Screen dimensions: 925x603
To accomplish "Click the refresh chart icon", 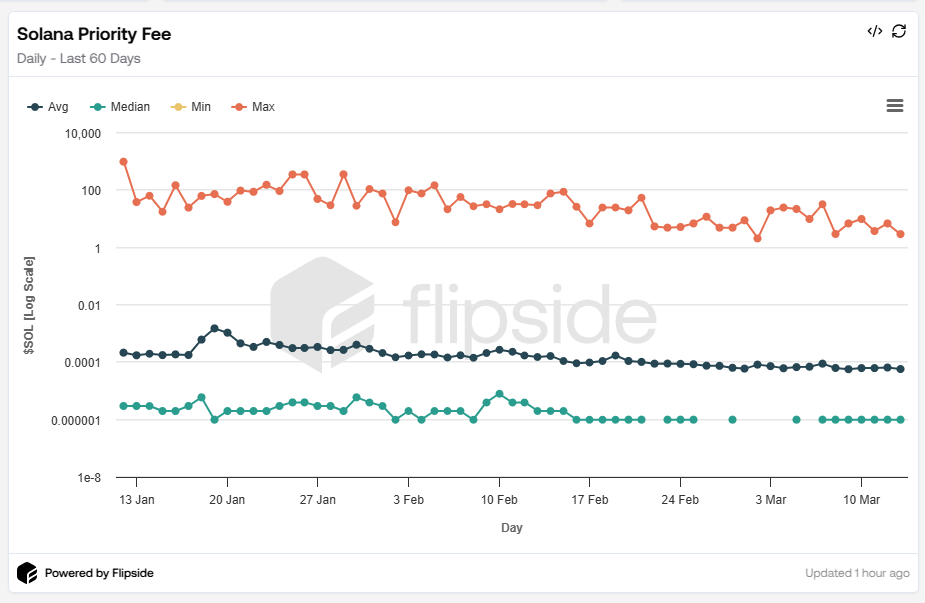I will 899,31.
